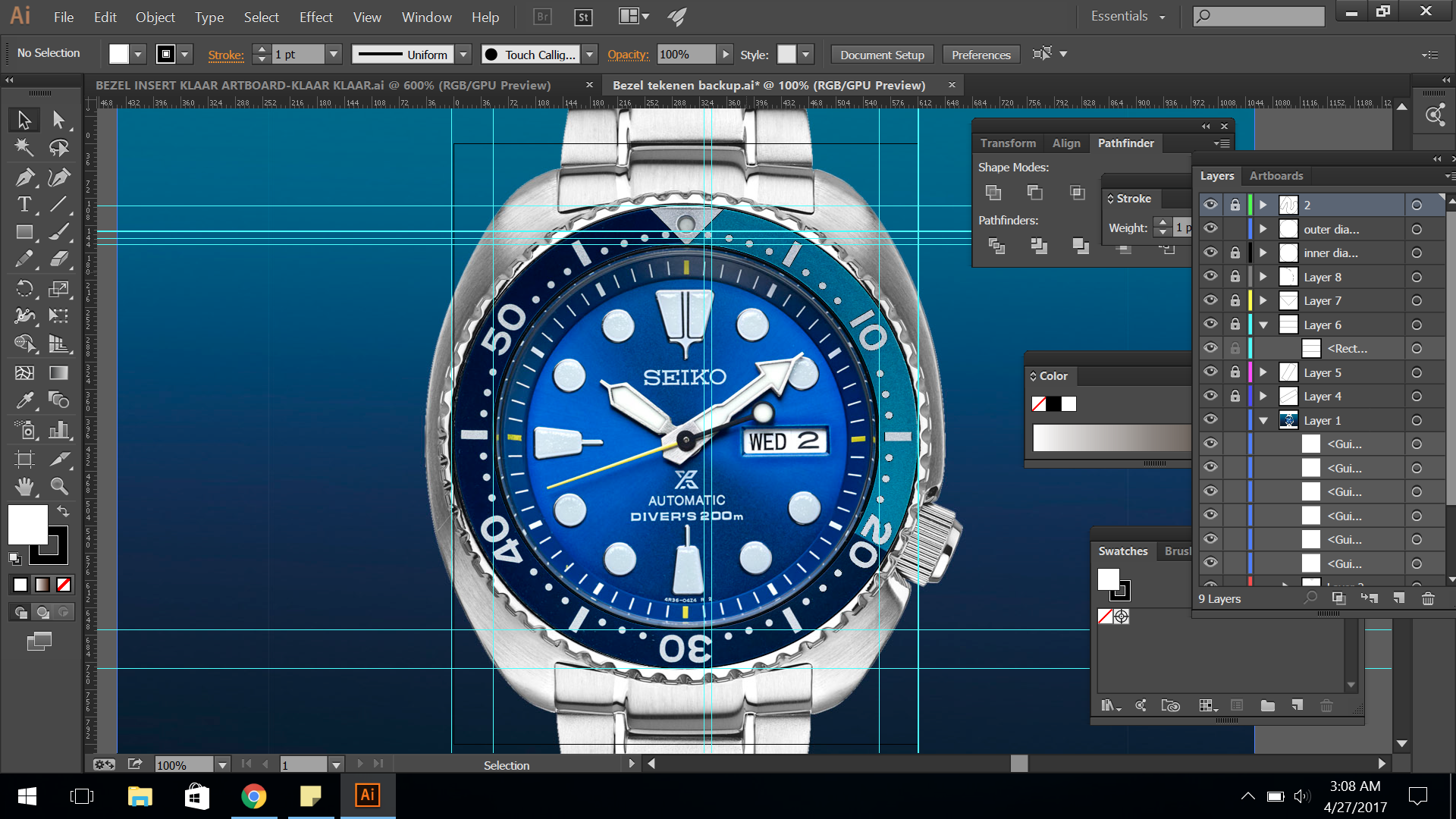Hide inner dia layer eye
The width and height of the screenshot is (1456, 819).
(1210, 253)
